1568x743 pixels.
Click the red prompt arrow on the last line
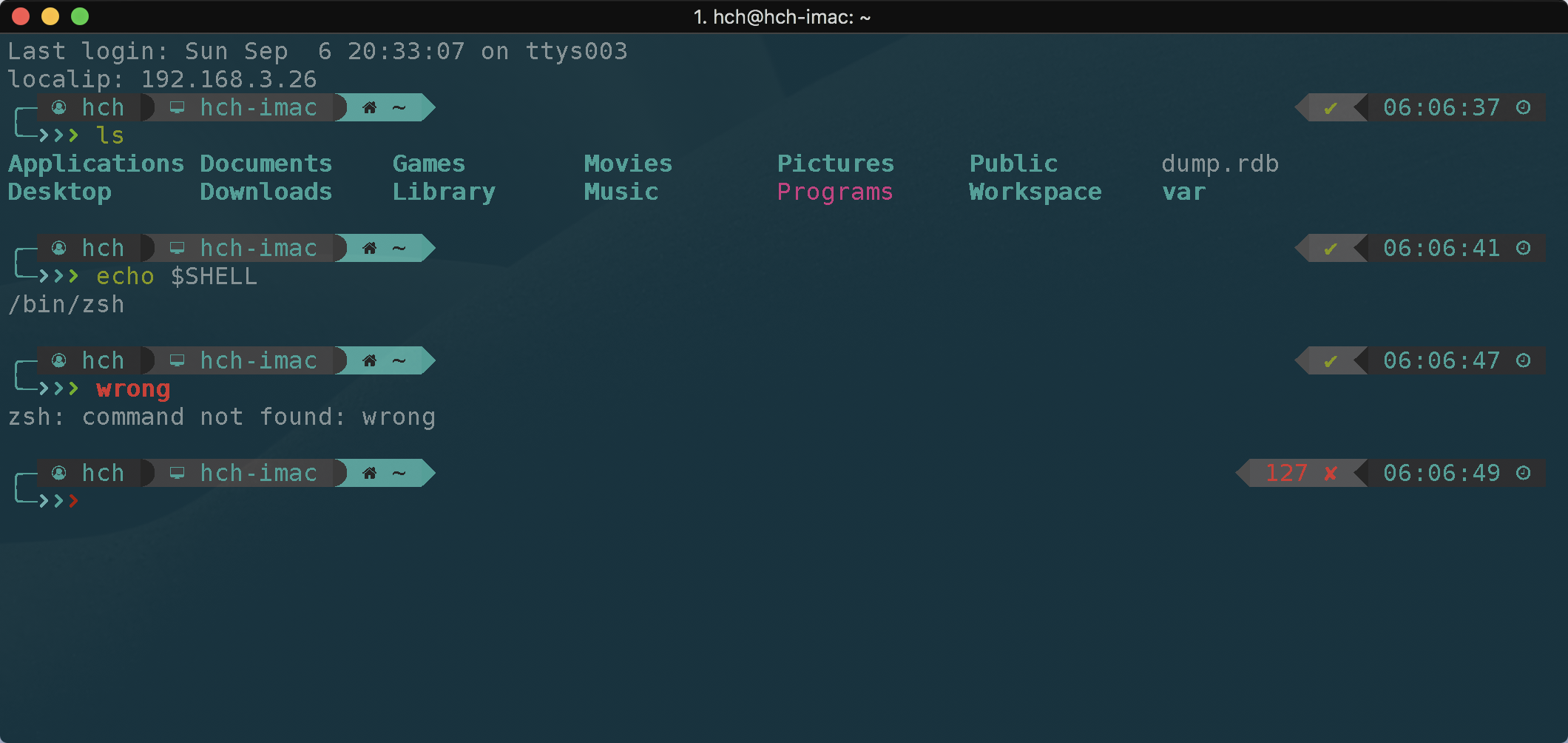coord(73,501)
